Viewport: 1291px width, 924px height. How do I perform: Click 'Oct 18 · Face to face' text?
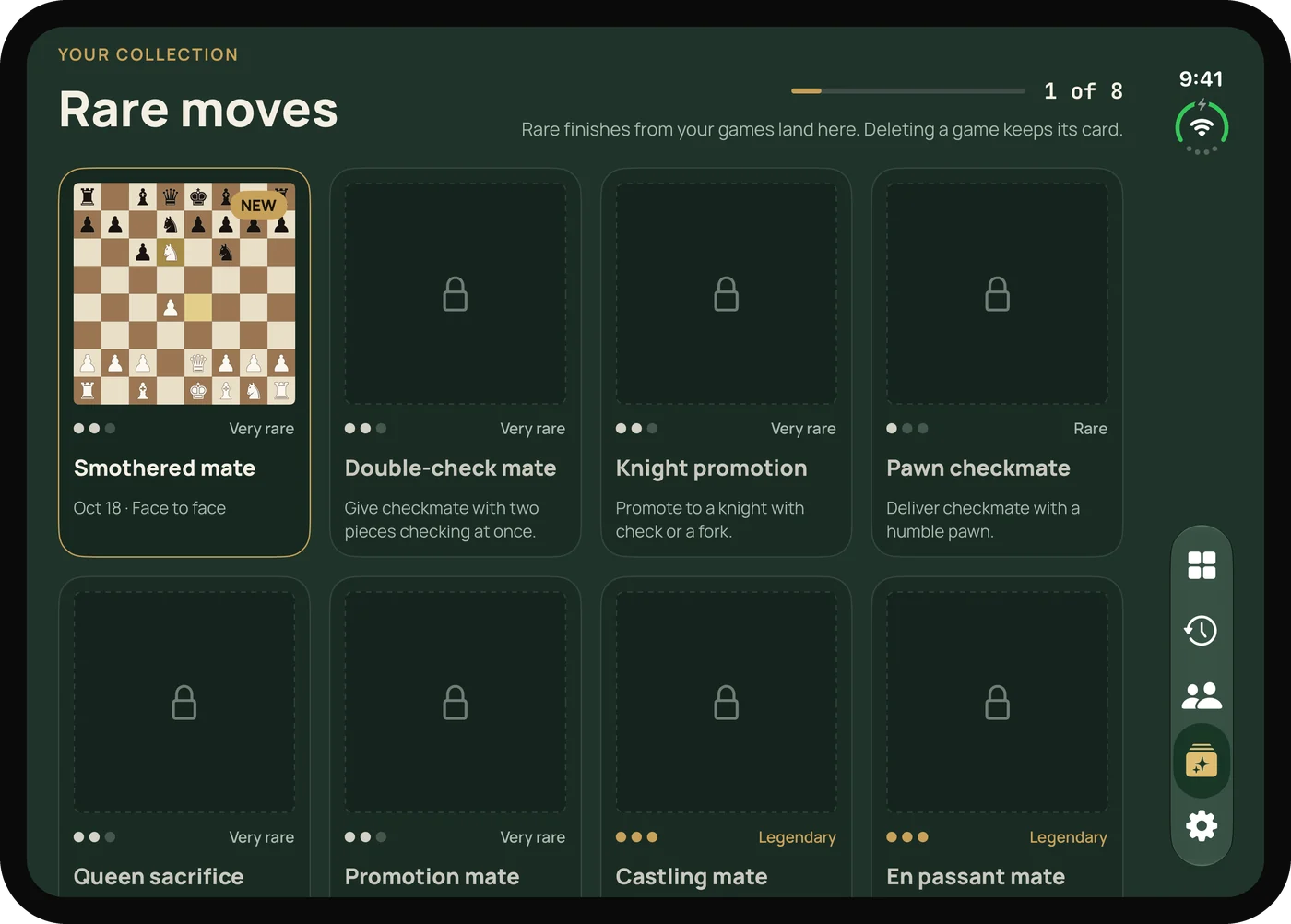[149, 508]
